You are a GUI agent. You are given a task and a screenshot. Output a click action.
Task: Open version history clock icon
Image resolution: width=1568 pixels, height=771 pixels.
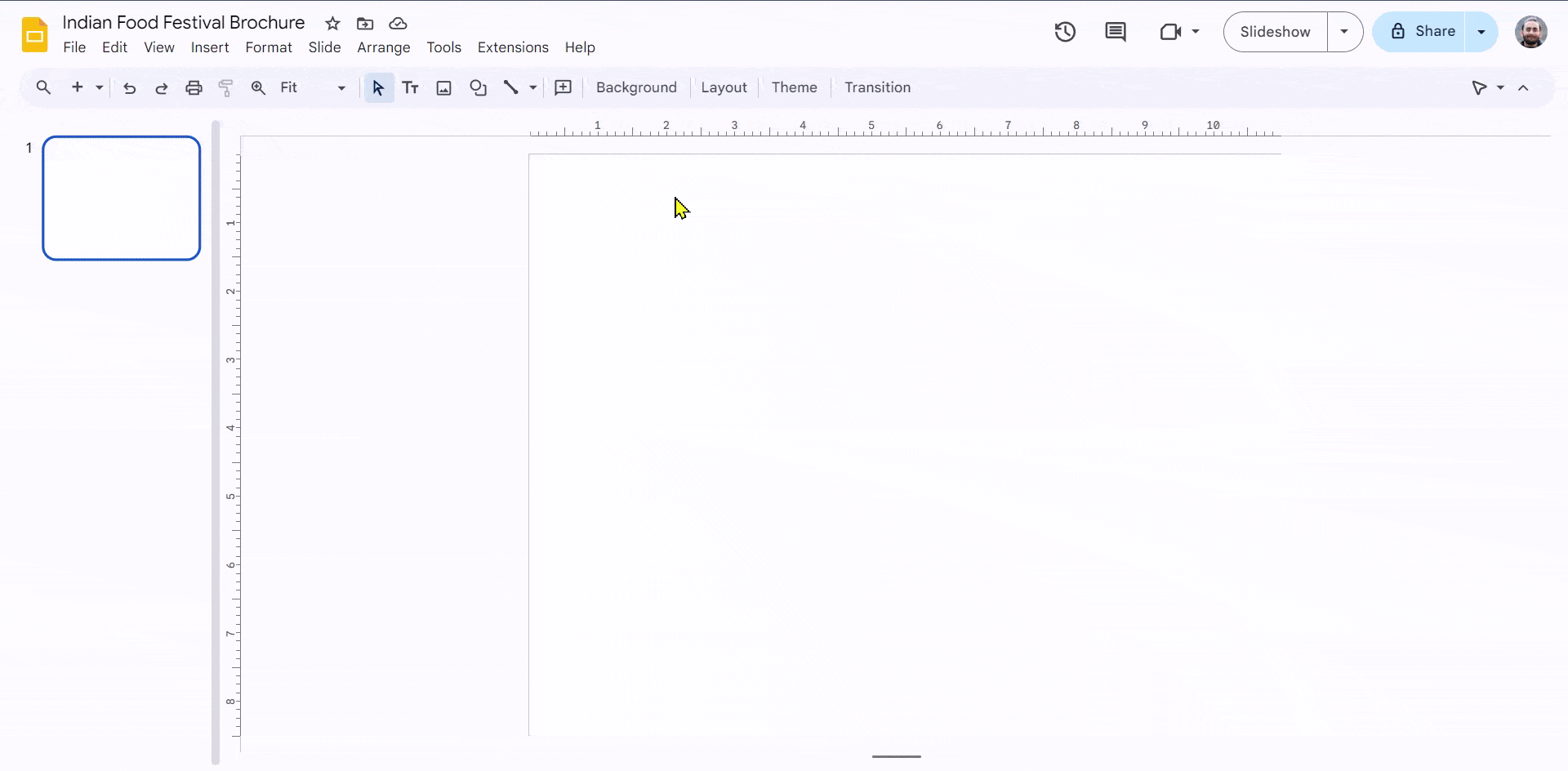[x=1066, y=32]
